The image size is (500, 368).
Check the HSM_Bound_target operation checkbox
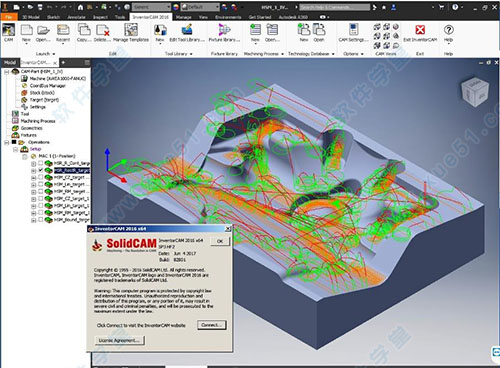pos(41,220)
